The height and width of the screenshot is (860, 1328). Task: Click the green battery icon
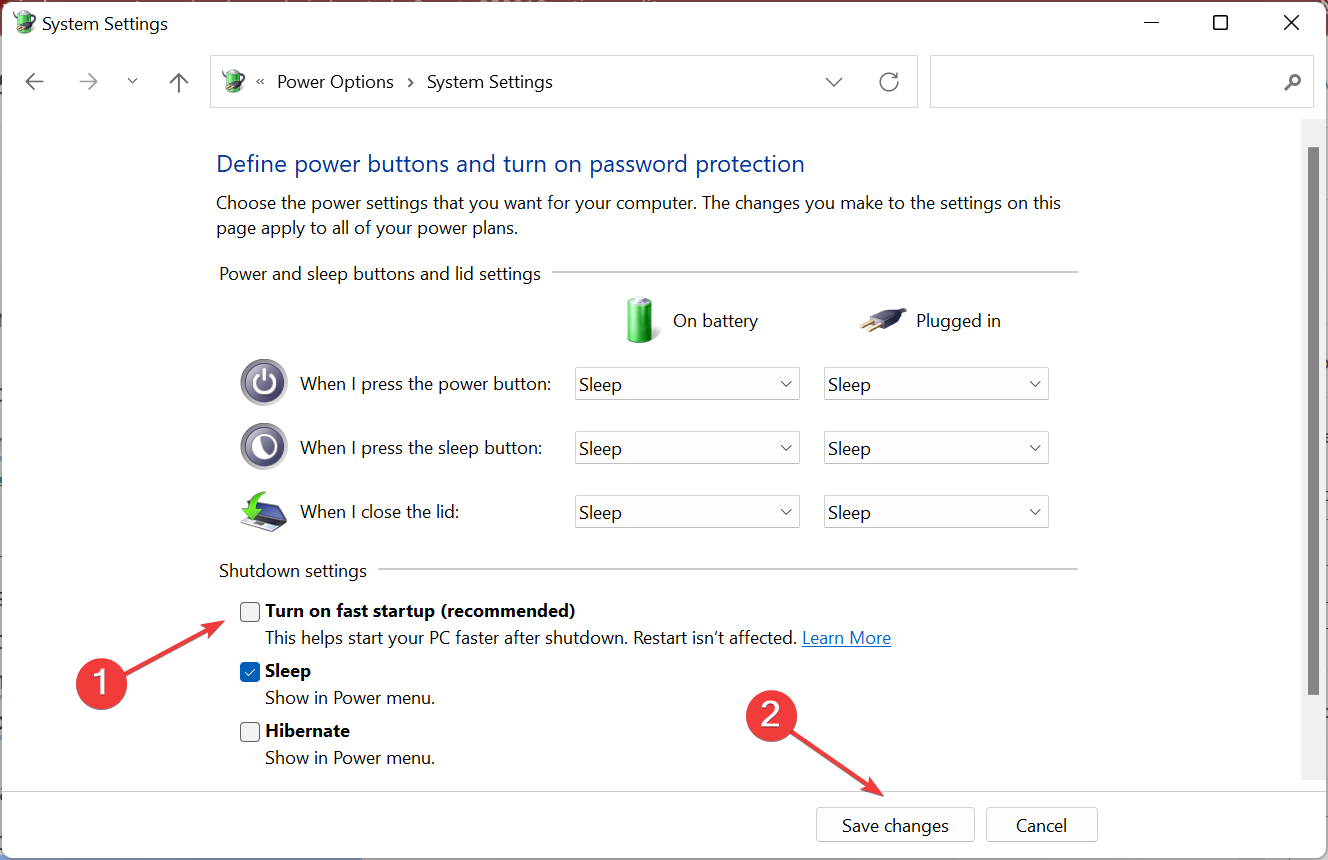[640, 319]
